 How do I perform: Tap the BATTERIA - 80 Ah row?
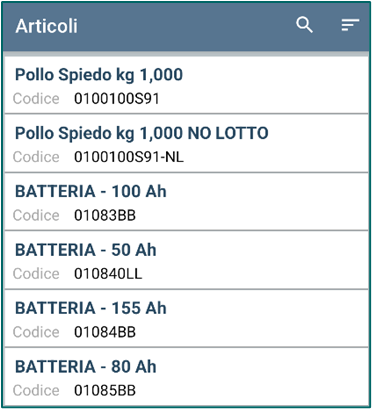[186, 377]
